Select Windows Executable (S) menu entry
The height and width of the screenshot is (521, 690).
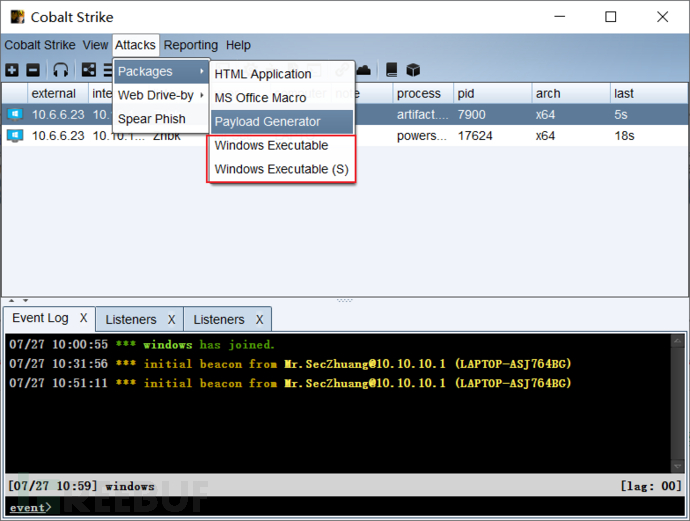coord(281,170)
